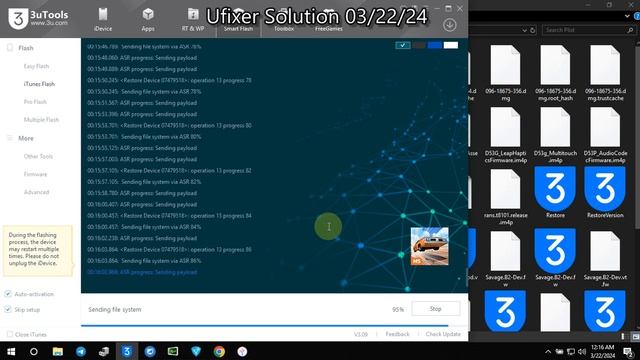
Task: Select Multiple Flash in the sidebar
Action: point(41,120)
